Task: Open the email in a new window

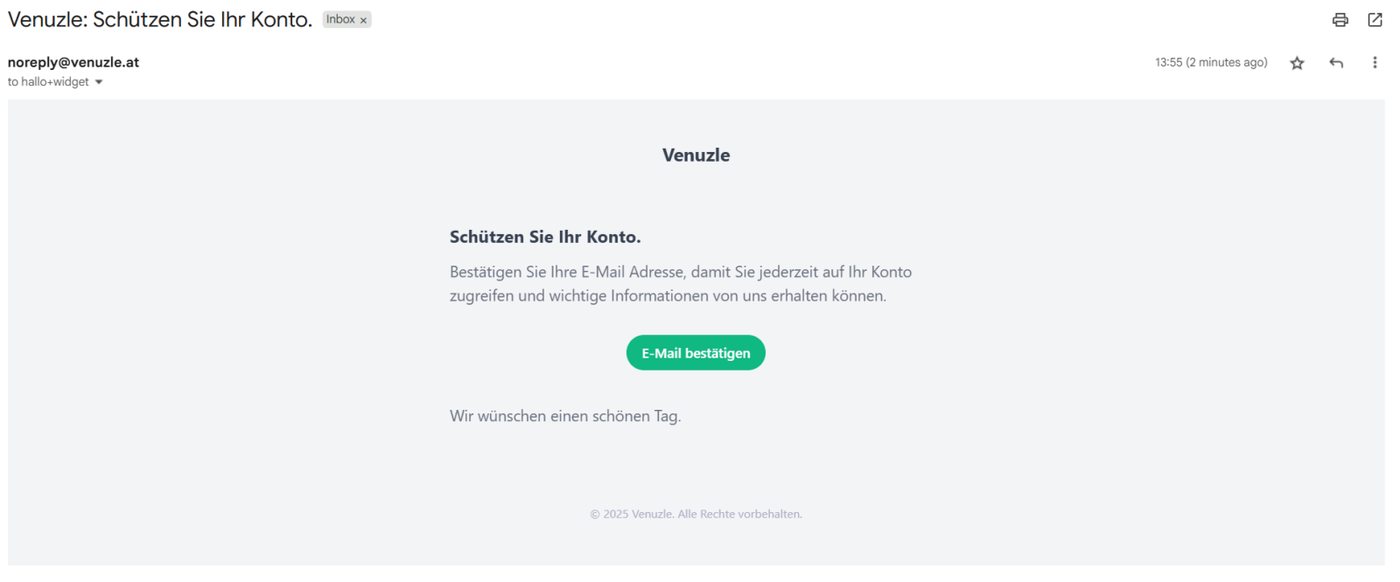Action: point(1375,20)
